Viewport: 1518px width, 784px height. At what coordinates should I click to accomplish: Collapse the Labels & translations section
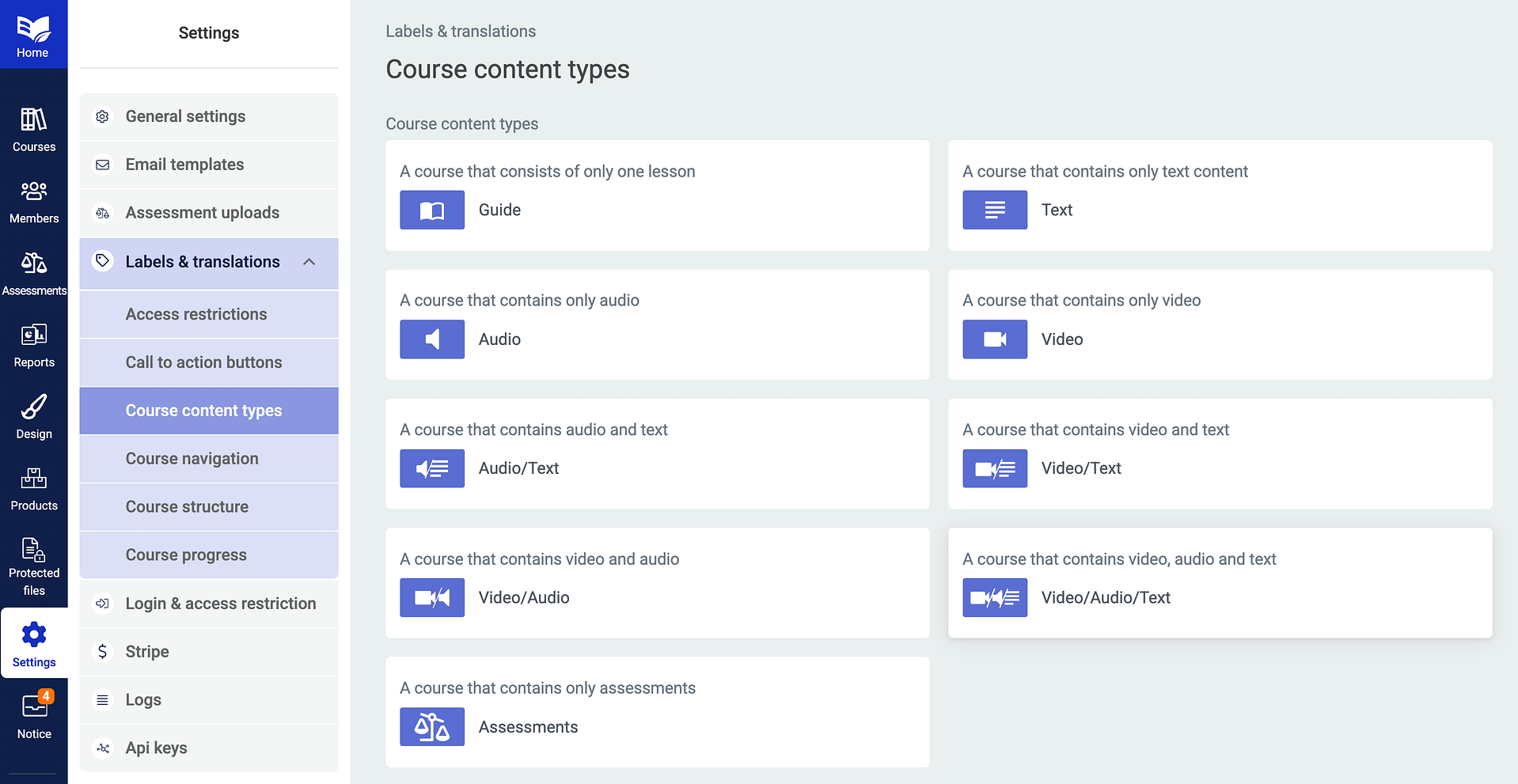[x=309, y=261]
